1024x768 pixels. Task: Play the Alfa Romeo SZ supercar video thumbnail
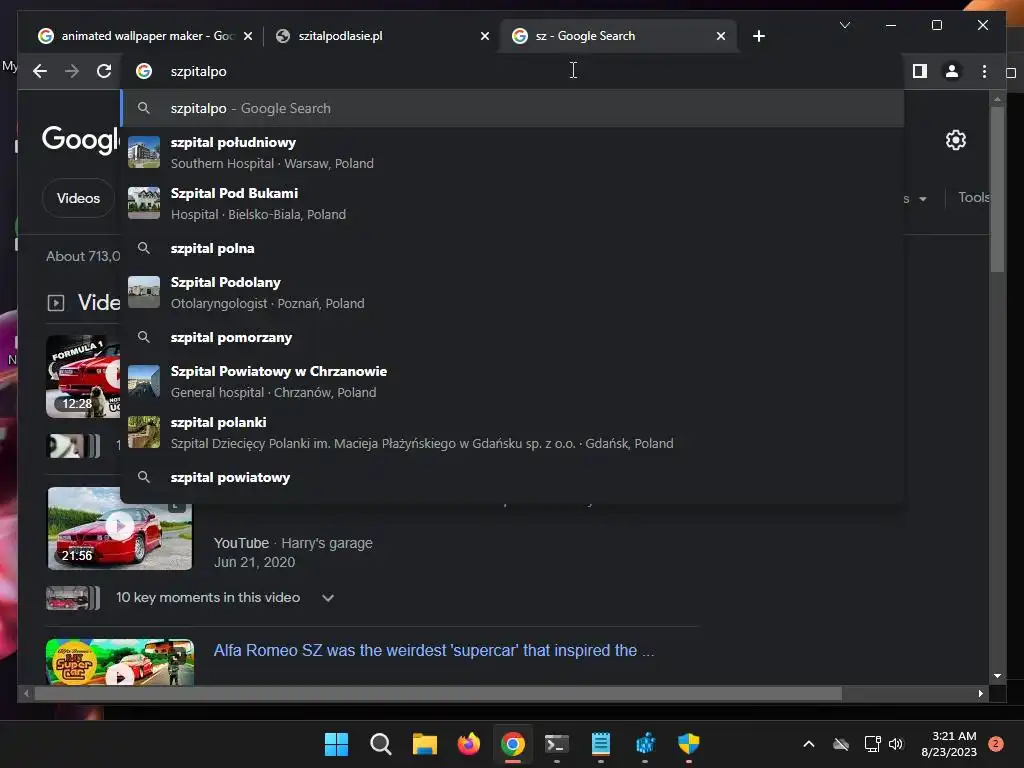[x=120, y=662]
